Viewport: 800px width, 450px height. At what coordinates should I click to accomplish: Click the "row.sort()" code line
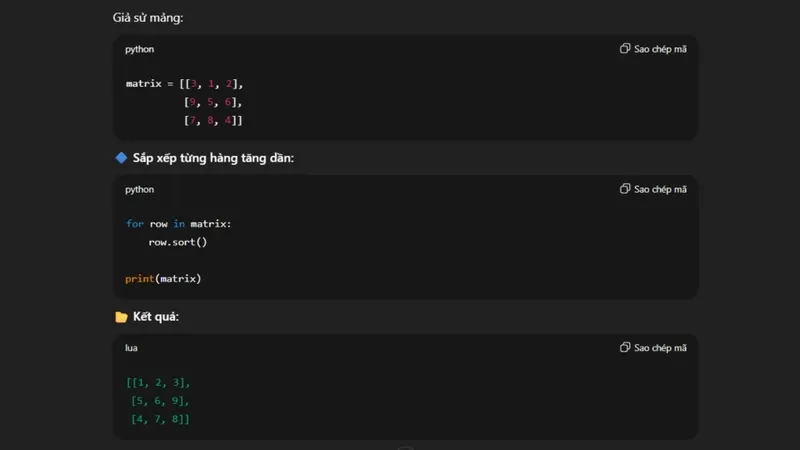click(178, 242)
